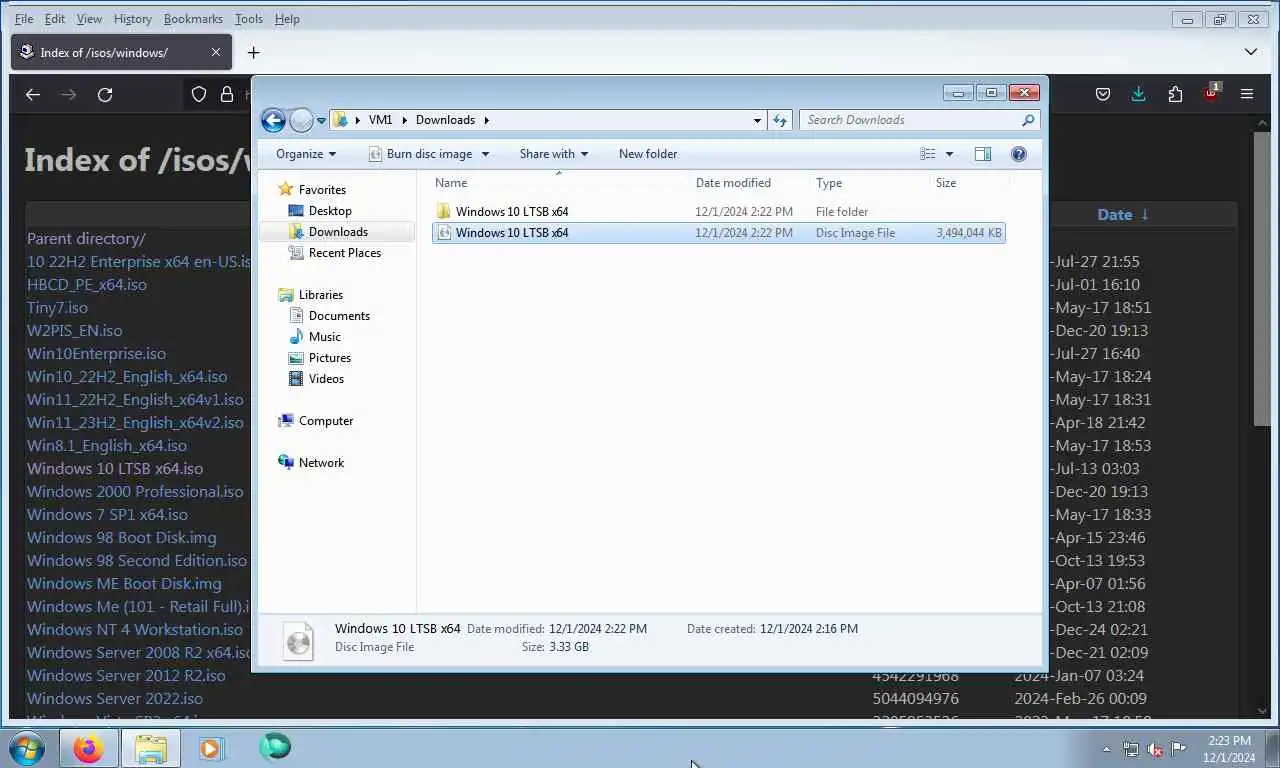1280x768 pixels.
Task: Click Change your view icon
Action: coord(928,154)
